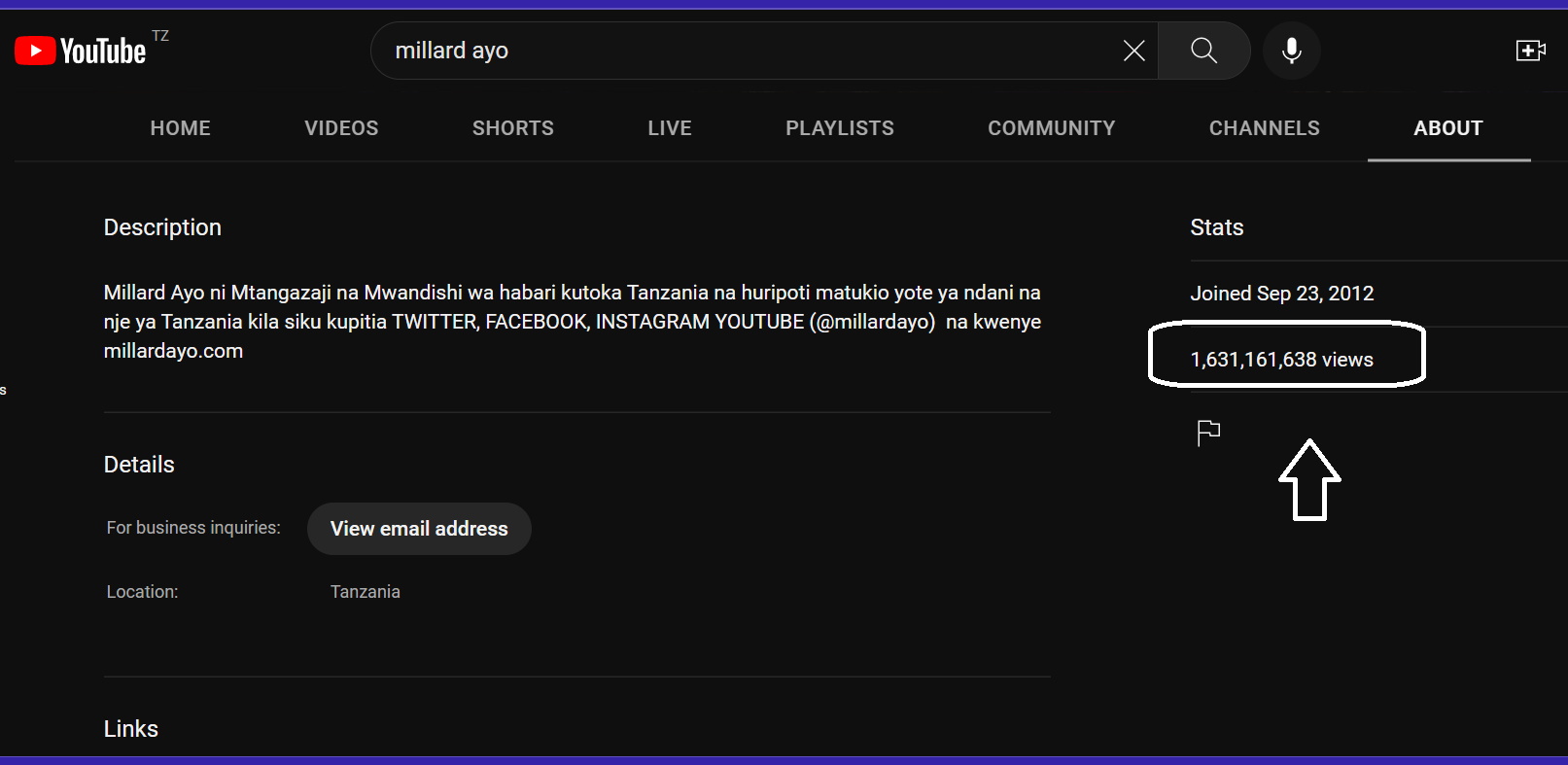Click the View email address button

click(419, 529)
